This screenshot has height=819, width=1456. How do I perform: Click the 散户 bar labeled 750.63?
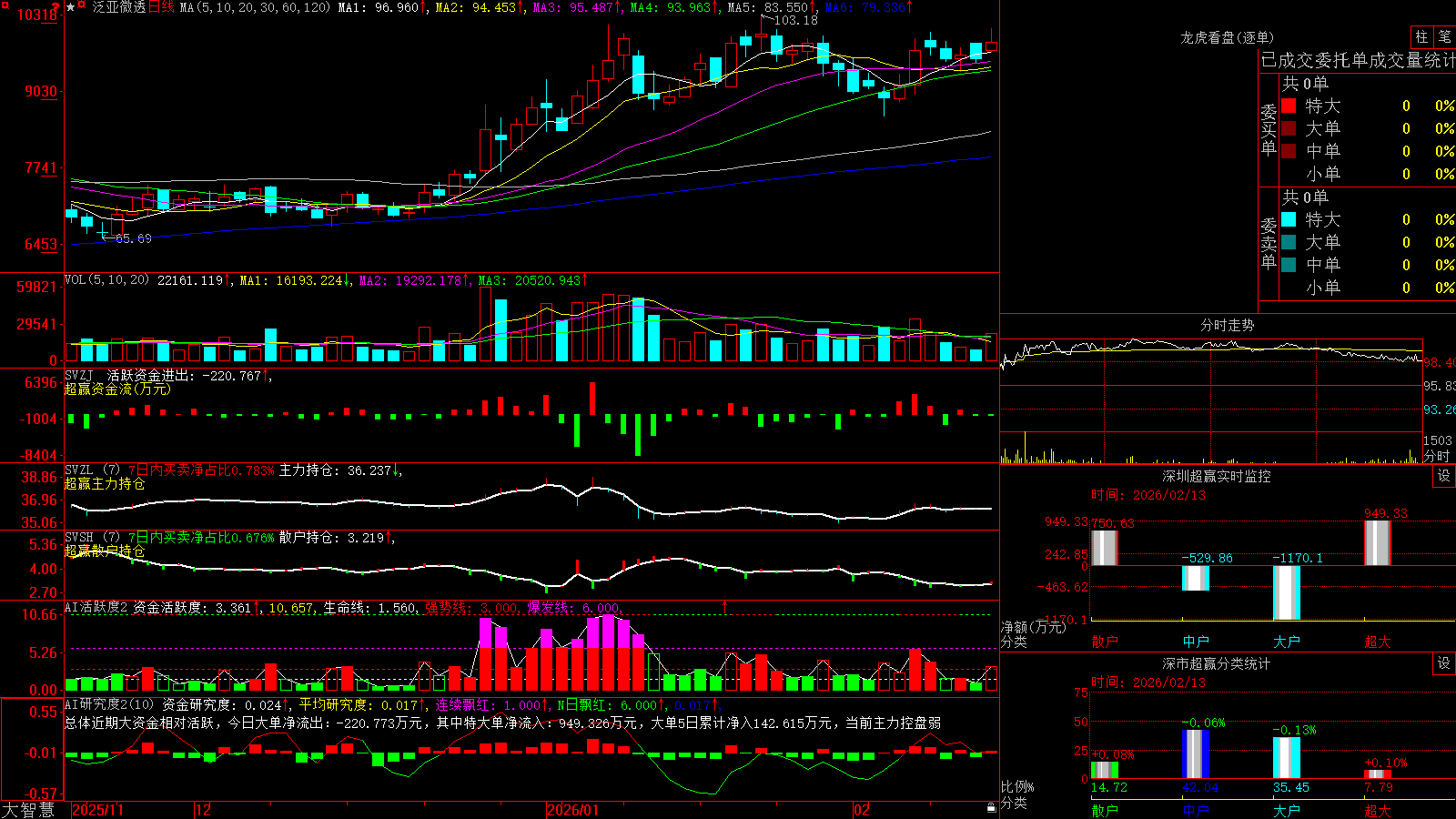pyautogui.click(x=1105, y=548)
